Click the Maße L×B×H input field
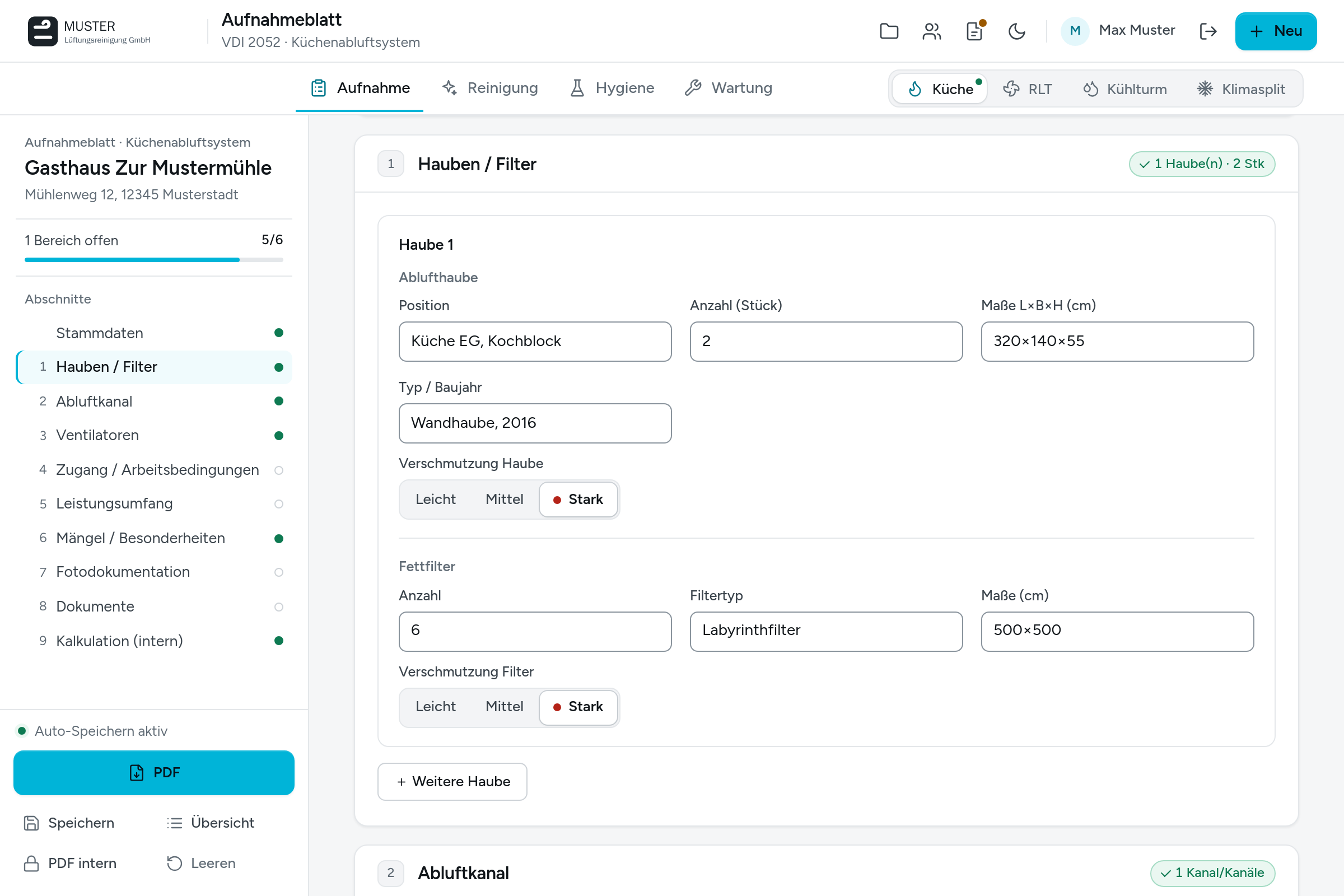Image resolution: width=1344 pixels, height=896 pixels. click(x=1117, y=341)
